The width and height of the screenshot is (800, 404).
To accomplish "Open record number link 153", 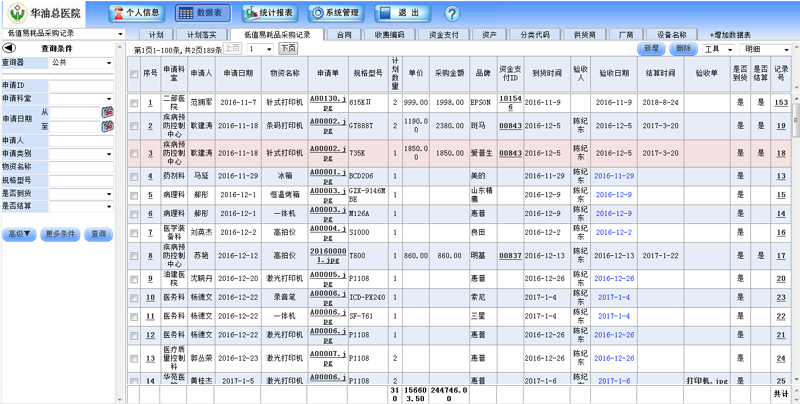I will [x=781, y=103].
